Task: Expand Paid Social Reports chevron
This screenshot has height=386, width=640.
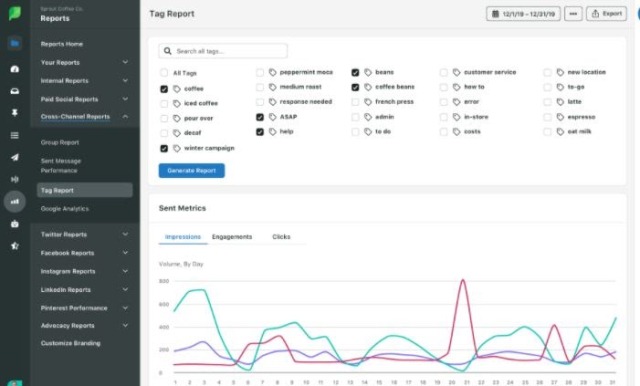Action: pos(125,99)
